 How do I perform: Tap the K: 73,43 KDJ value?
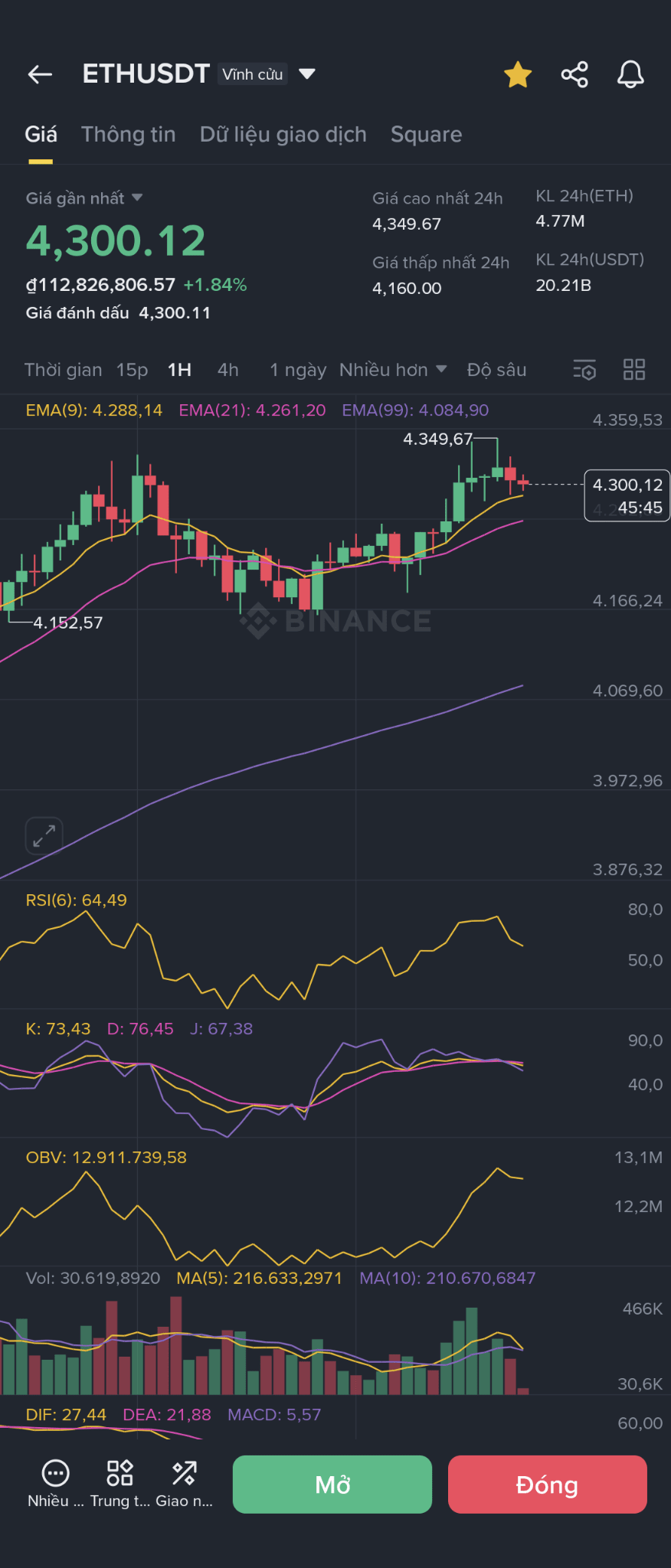58,1029
